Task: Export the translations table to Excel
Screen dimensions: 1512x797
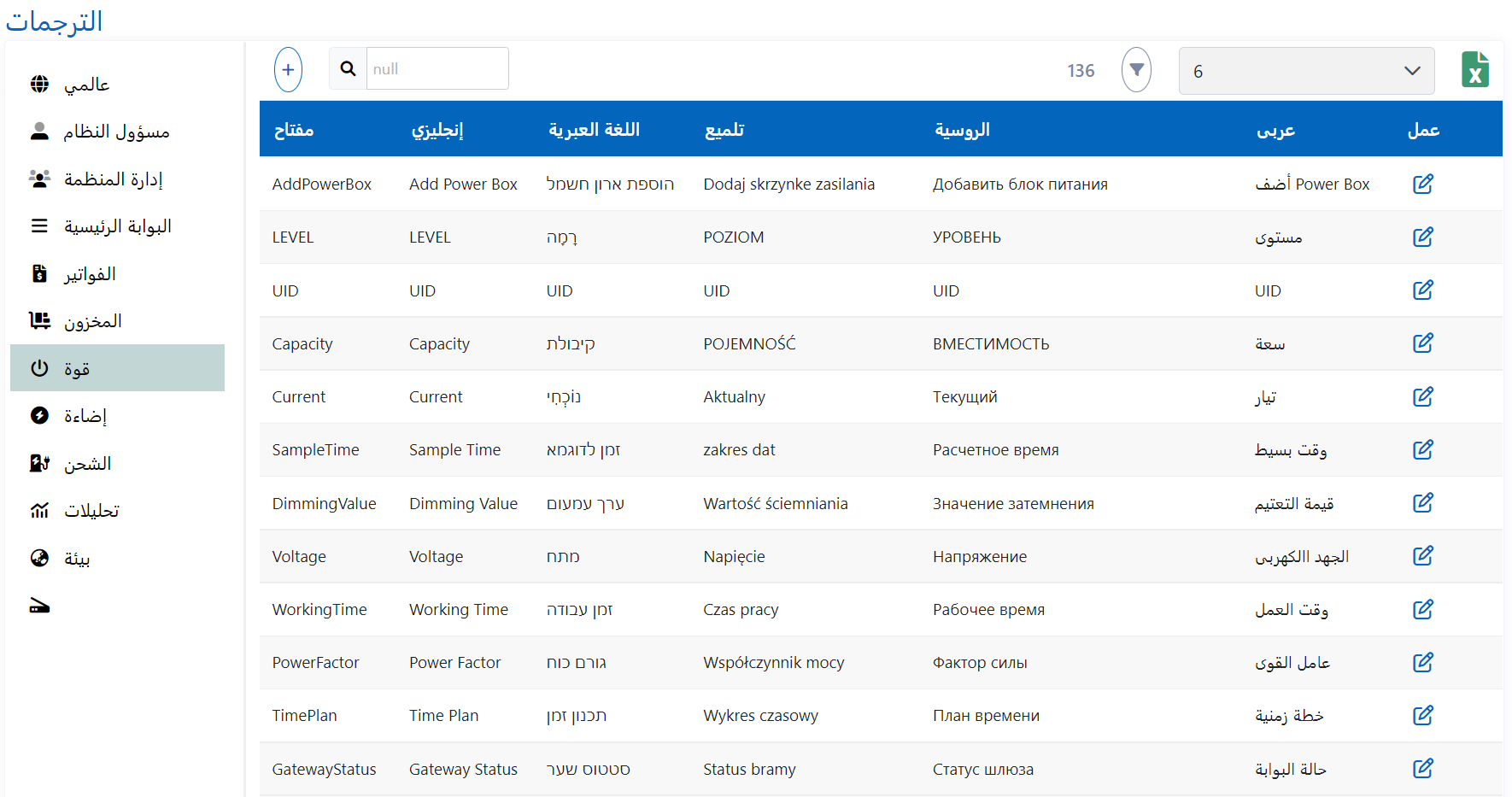Action: (x=1474, y=69)
